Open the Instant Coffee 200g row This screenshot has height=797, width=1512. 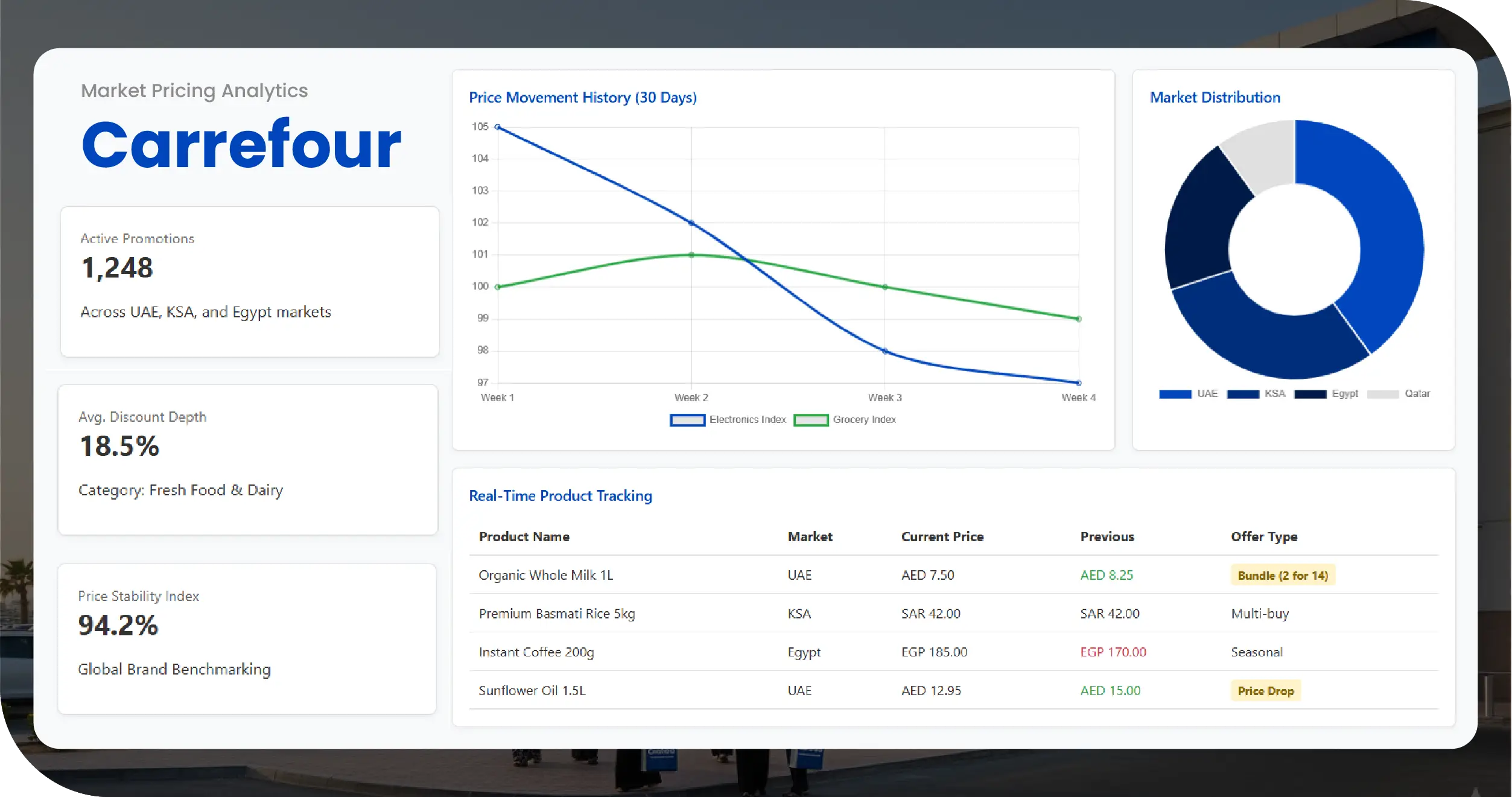pos(536,652)
